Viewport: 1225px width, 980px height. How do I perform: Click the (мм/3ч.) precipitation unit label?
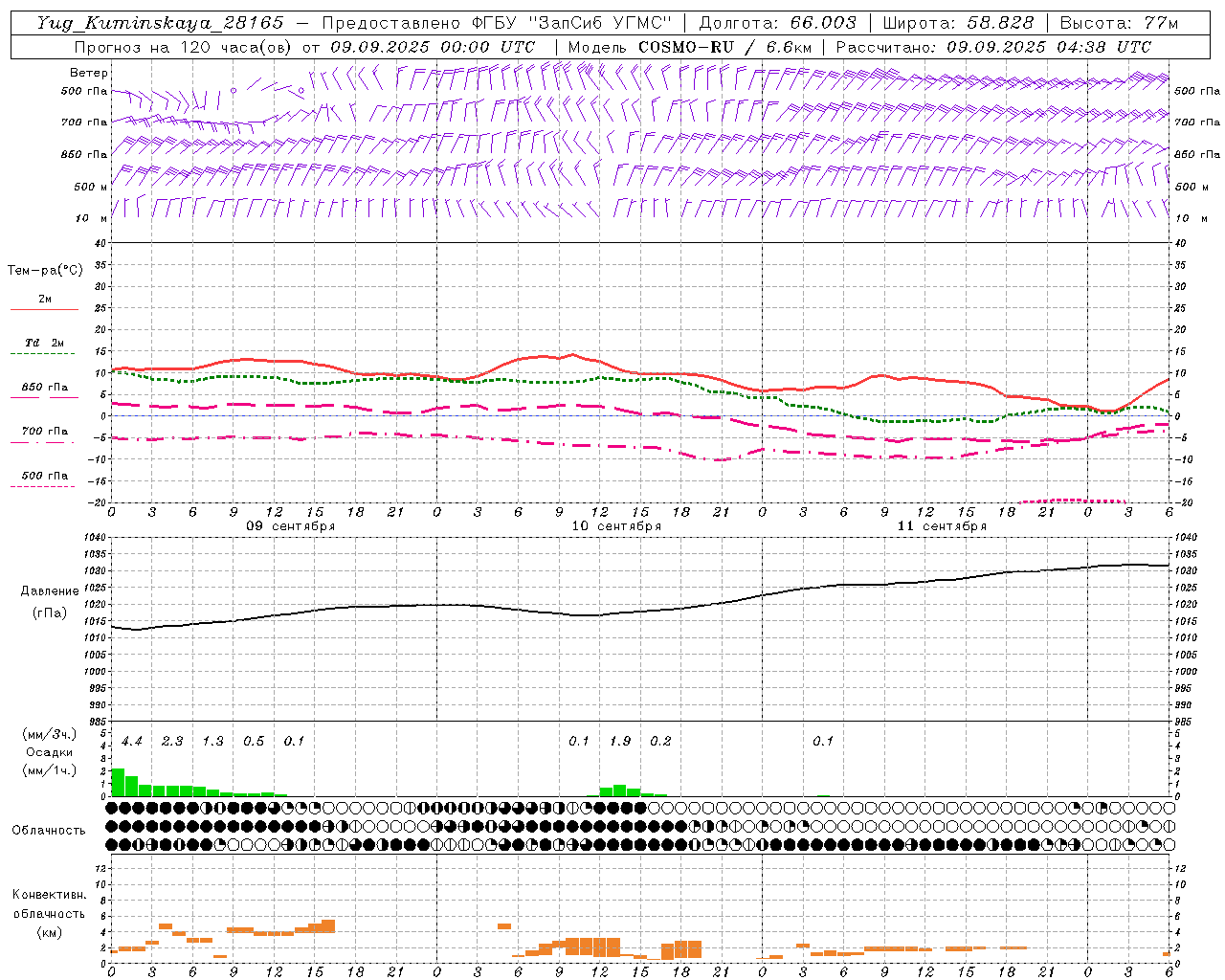pyautogui.click(x=49, y=734)
